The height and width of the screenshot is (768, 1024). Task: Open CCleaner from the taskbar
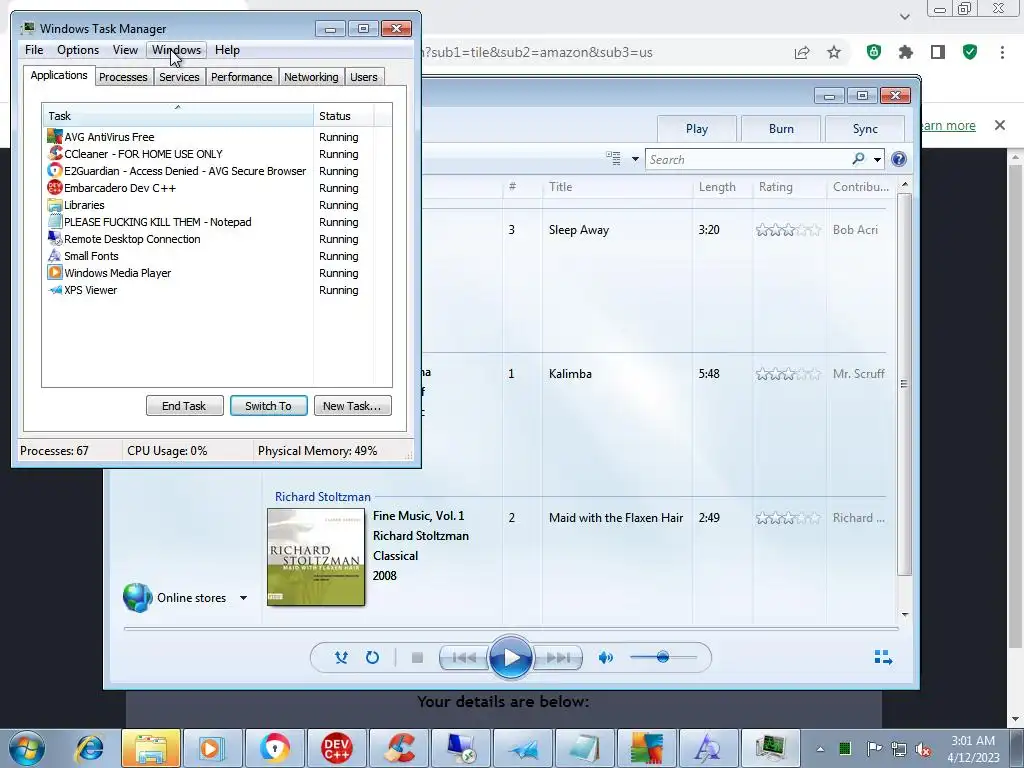point(399,748)
